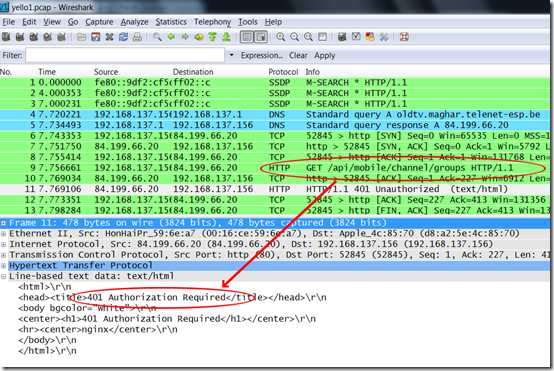
Task: Open capture options via toolbar icon
Action: (20, 37)
